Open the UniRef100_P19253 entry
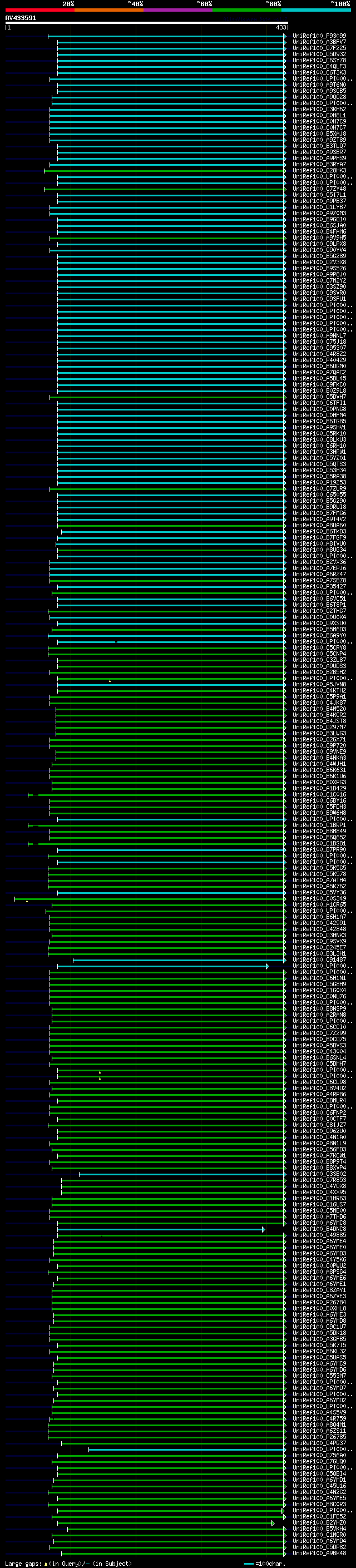The image size is (356, 1568). point(319,483)
